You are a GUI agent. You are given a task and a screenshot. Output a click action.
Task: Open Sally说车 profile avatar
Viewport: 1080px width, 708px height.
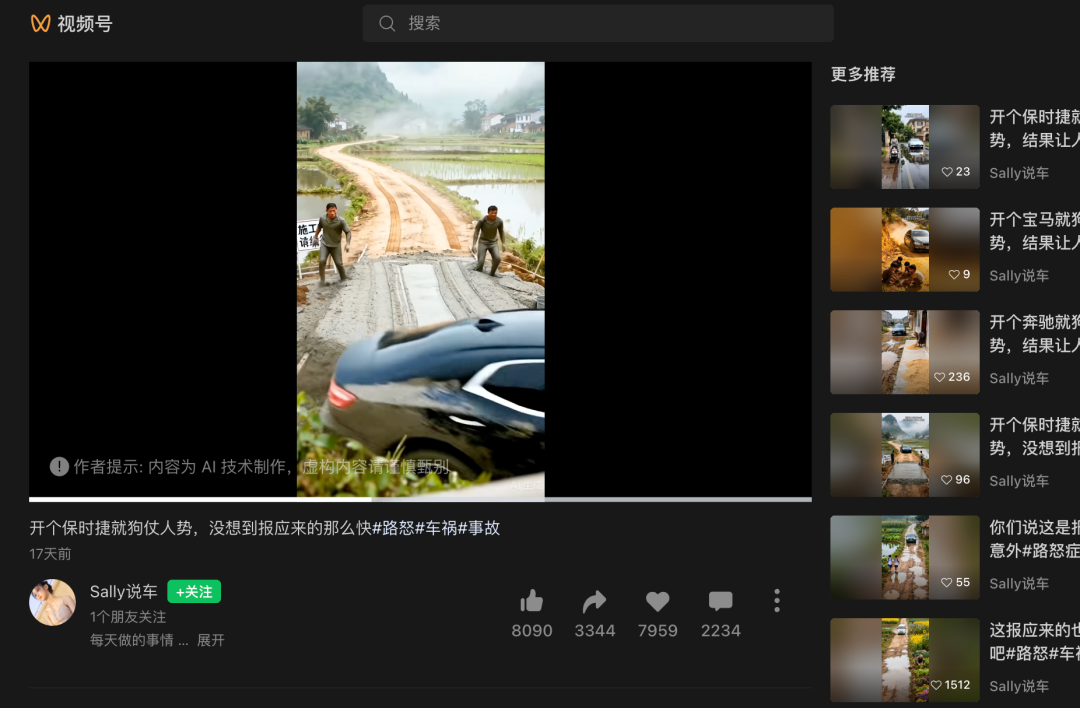[x=52, y=603]
